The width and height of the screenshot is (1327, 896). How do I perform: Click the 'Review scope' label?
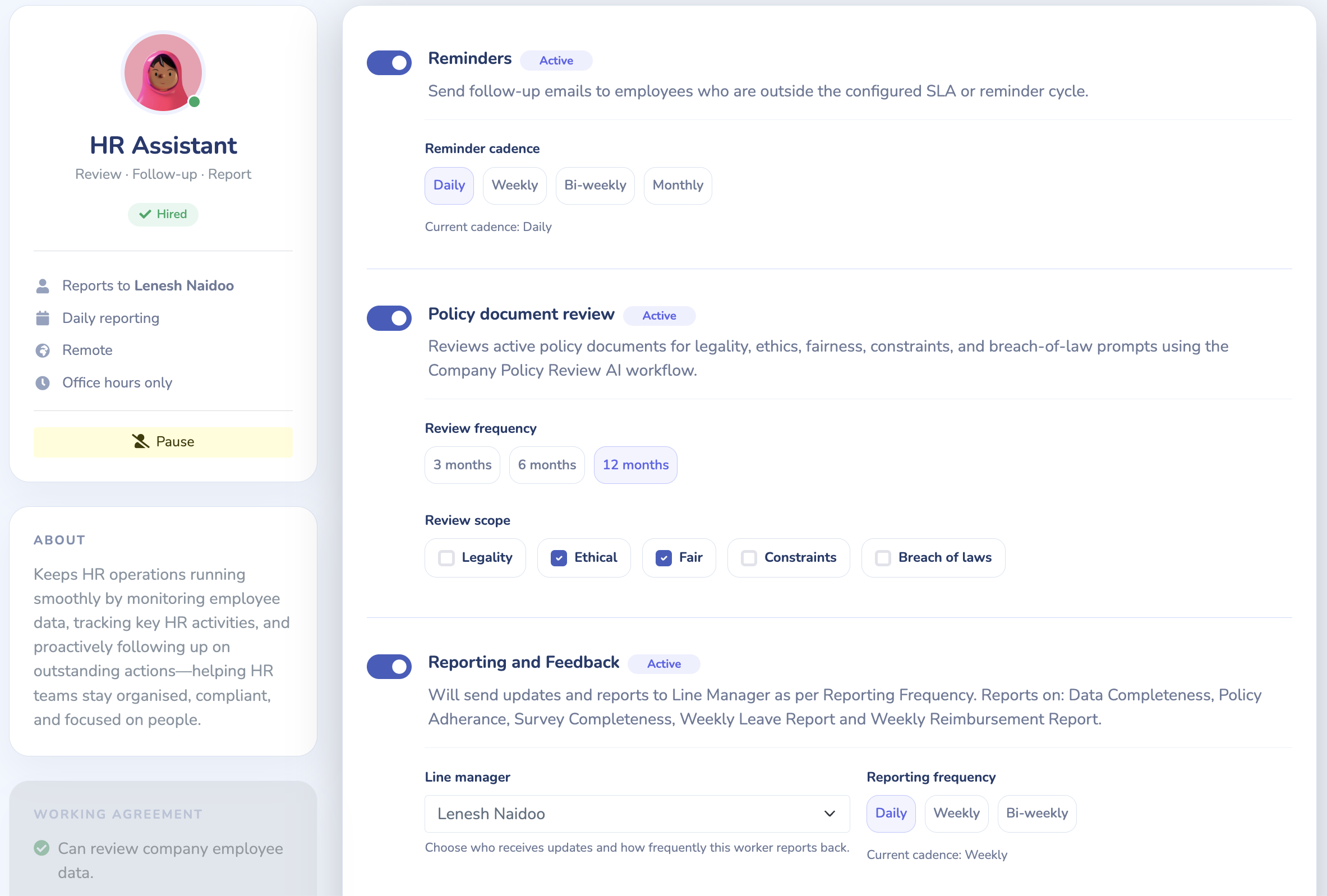coord(468,520)
